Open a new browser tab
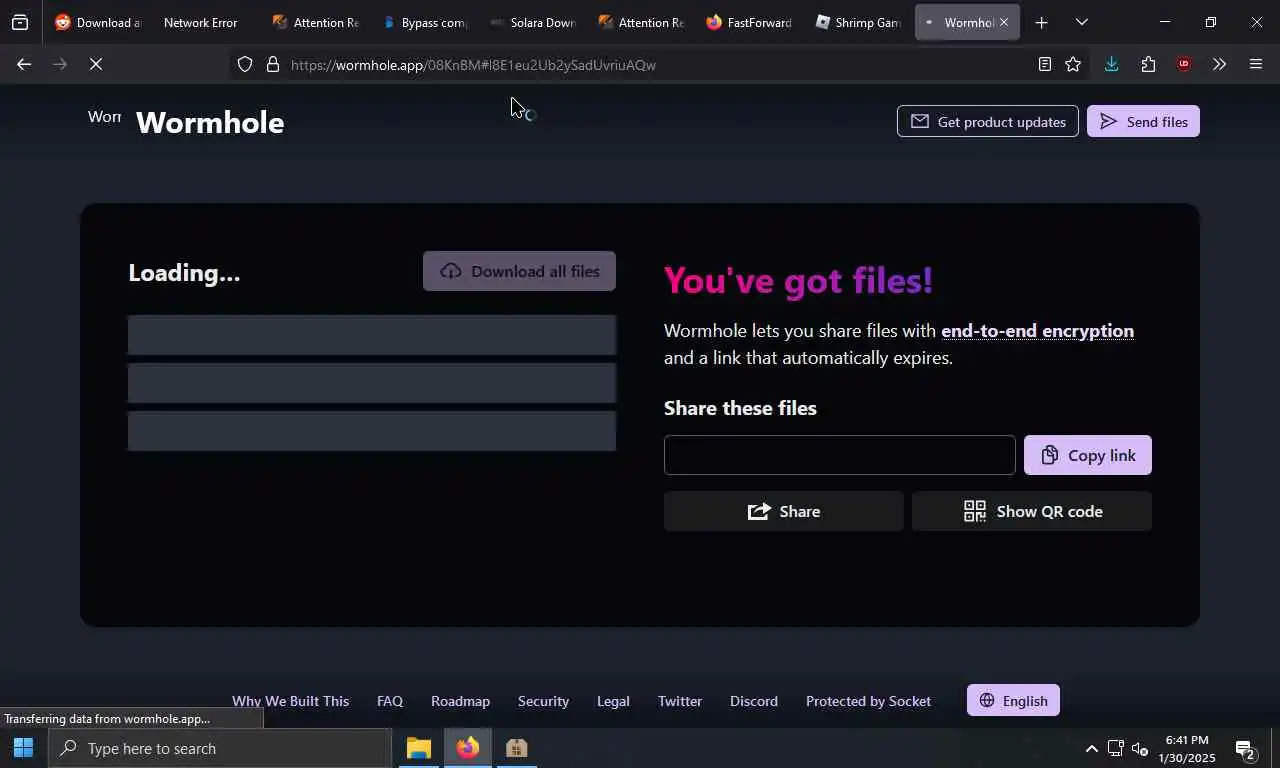The width and height of the screenshot is (1280, 768). (x=1041, y=22)
